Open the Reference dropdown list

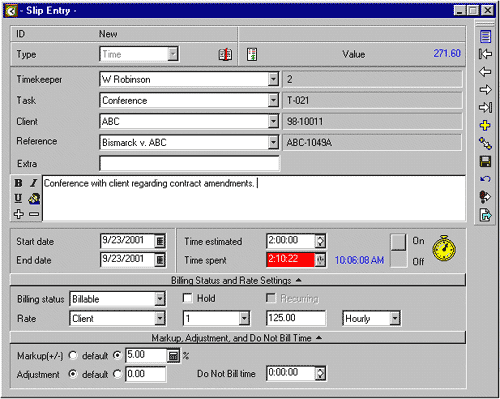tap(273, 142)
